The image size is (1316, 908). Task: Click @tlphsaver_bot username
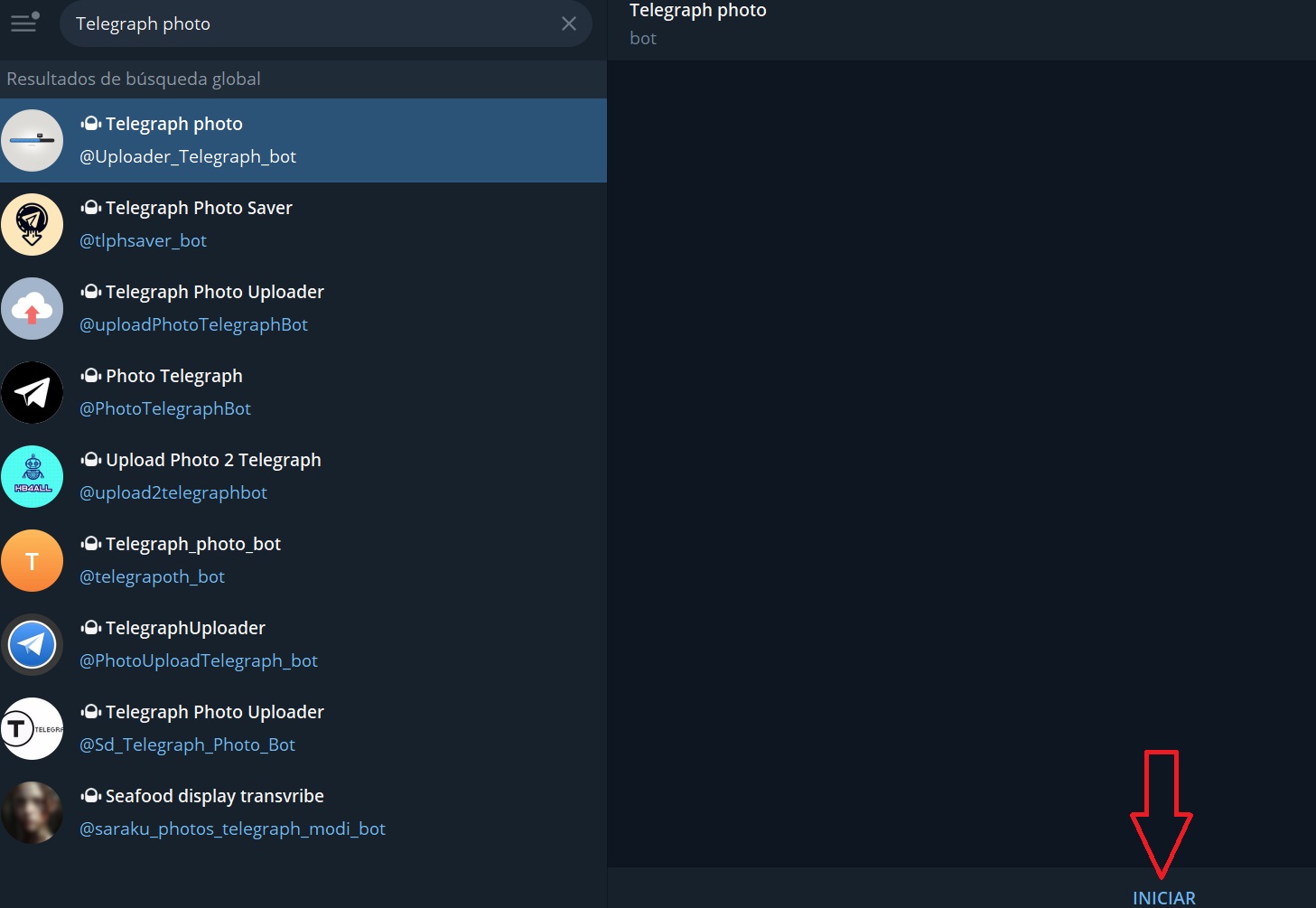(144, 241)
